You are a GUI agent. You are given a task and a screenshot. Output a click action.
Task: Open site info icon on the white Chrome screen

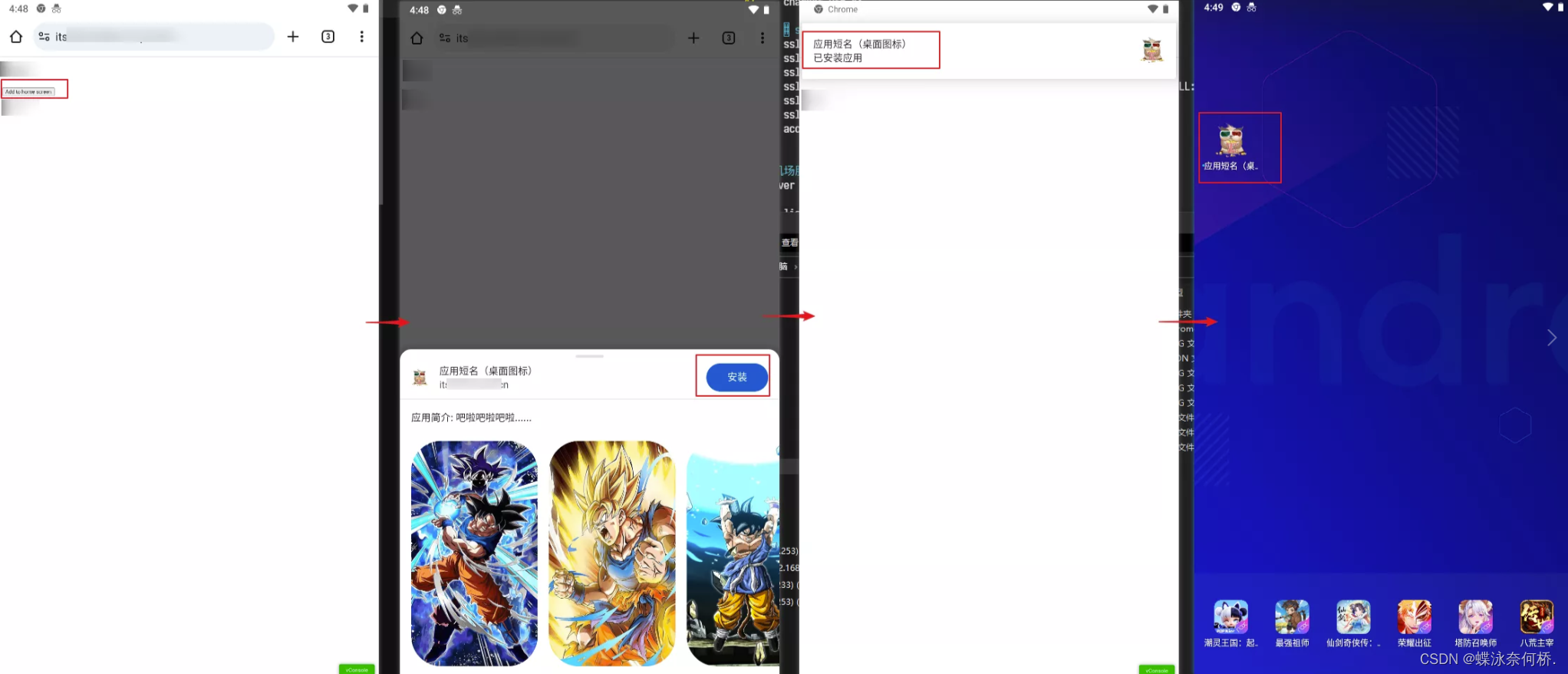coord(44,37)
